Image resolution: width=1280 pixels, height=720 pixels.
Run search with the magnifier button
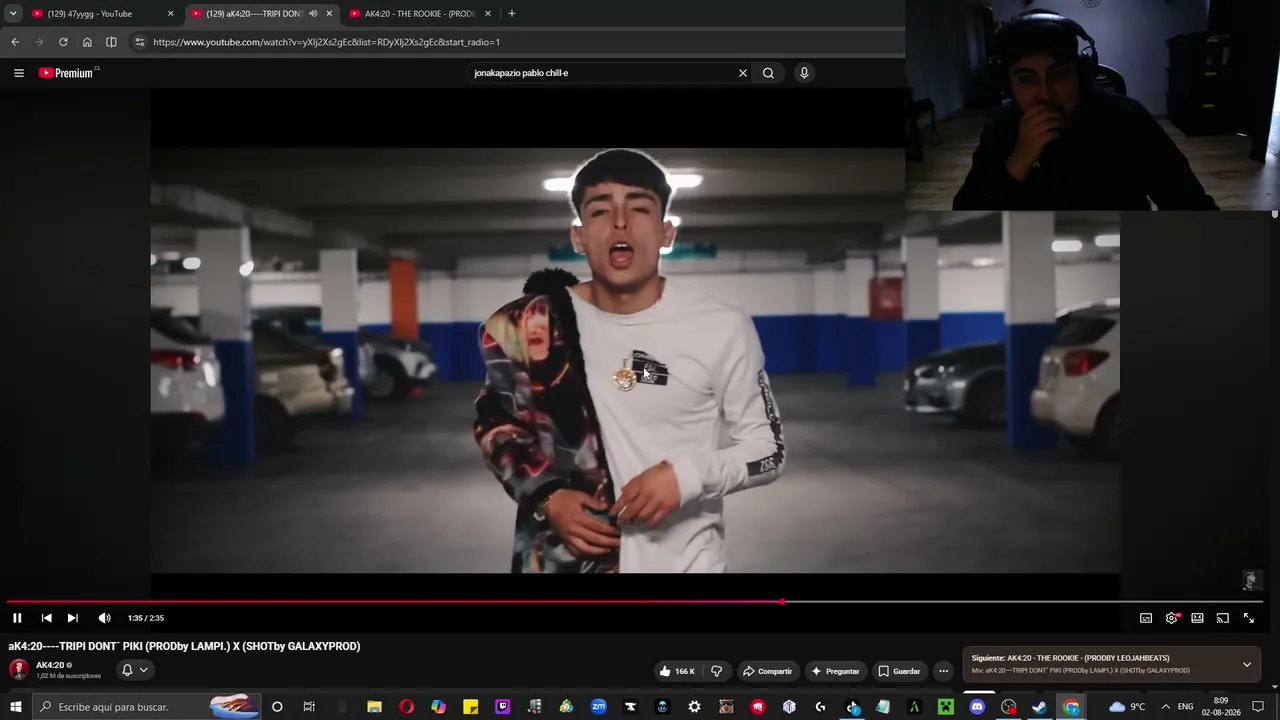pos(768,73)
